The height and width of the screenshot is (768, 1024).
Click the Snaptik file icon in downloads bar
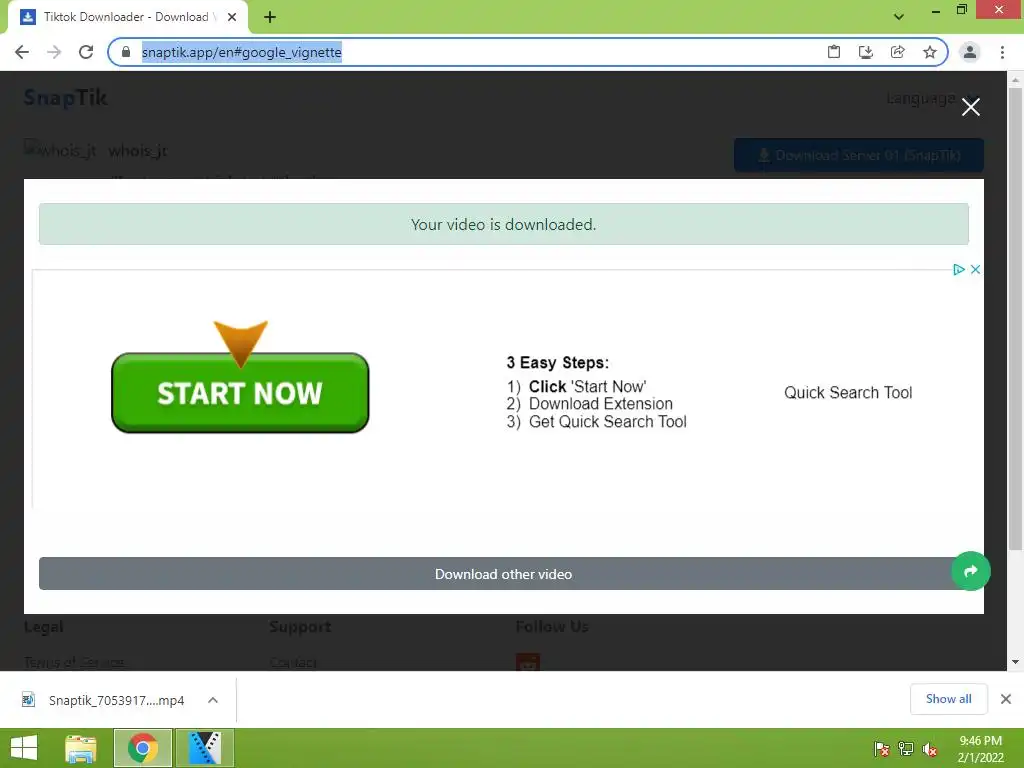click(x=28, y=700)
